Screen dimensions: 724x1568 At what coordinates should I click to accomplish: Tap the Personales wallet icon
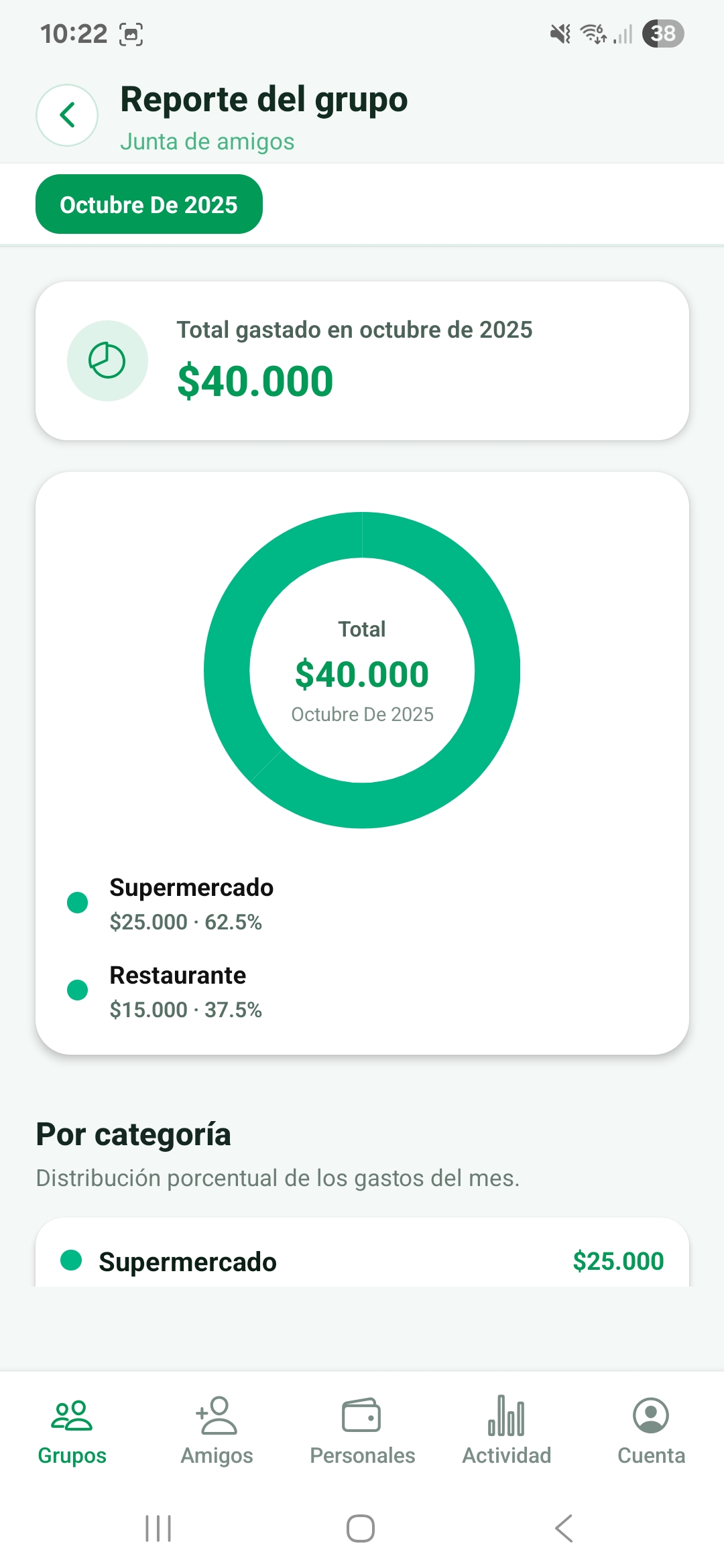tap(362, 1416)
